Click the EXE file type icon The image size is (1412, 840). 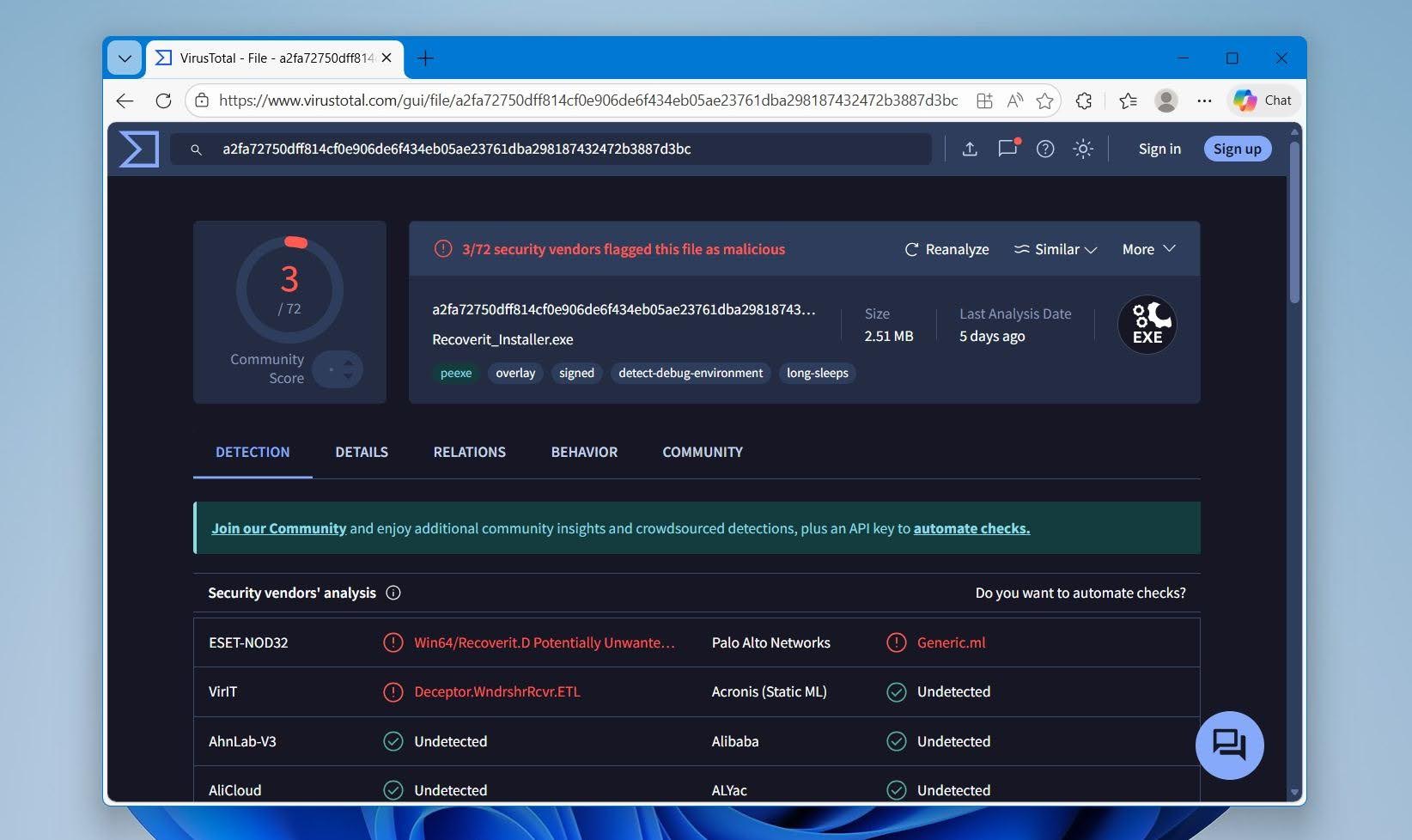tap(1147, 325)
